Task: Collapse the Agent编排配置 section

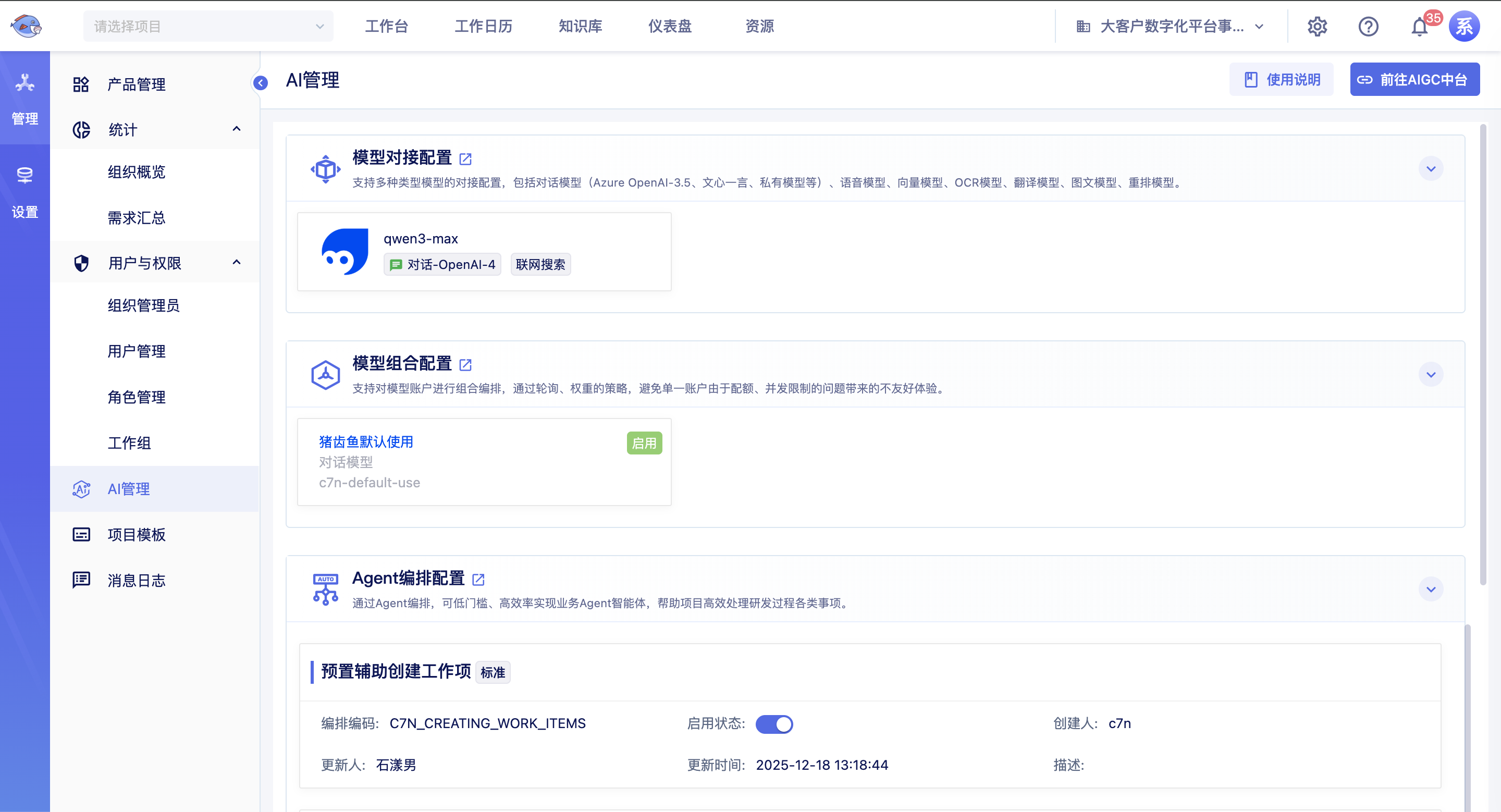Action: coord(1431,589)
